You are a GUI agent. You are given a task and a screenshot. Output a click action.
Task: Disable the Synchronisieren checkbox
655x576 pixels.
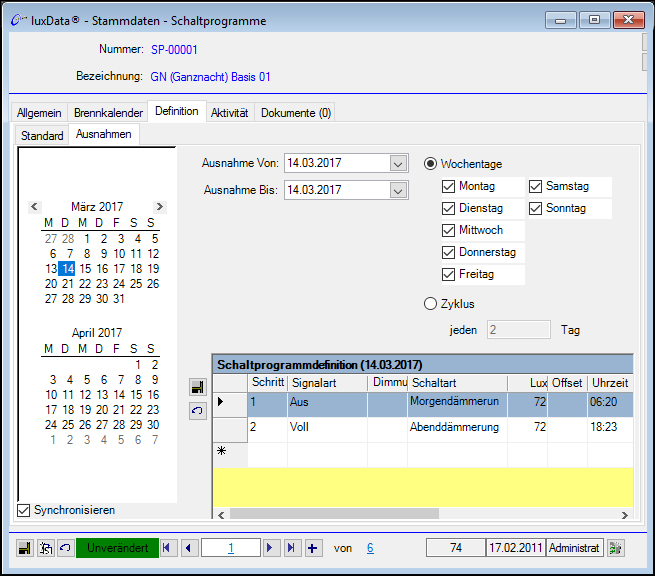pos(24,511)
